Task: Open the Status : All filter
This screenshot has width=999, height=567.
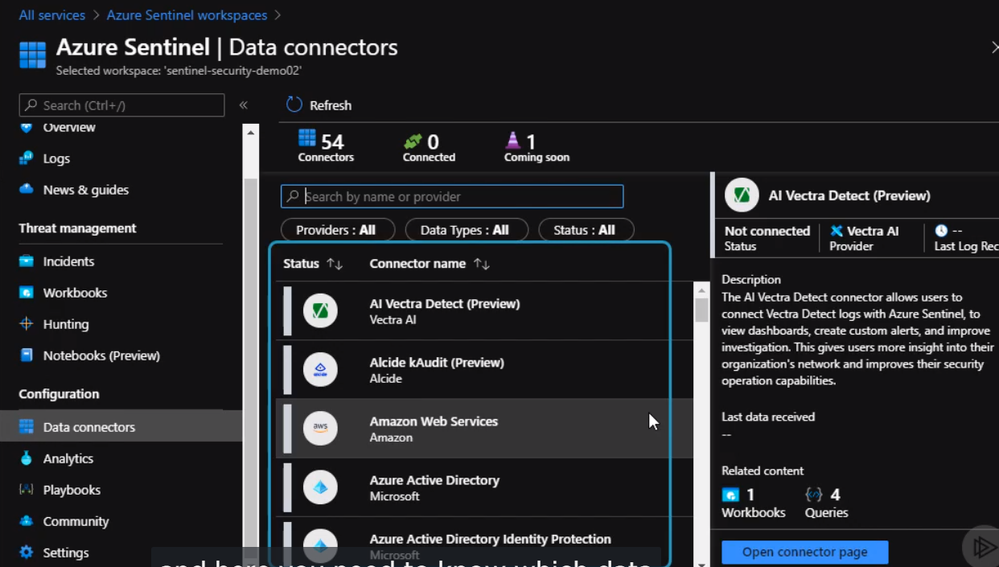Action: (586, 230)
